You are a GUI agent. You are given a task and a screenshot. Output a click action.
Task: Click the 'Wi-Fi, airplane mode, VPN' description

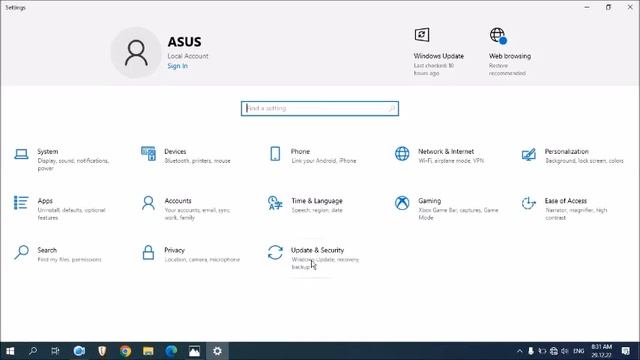[x=451, y=161]
